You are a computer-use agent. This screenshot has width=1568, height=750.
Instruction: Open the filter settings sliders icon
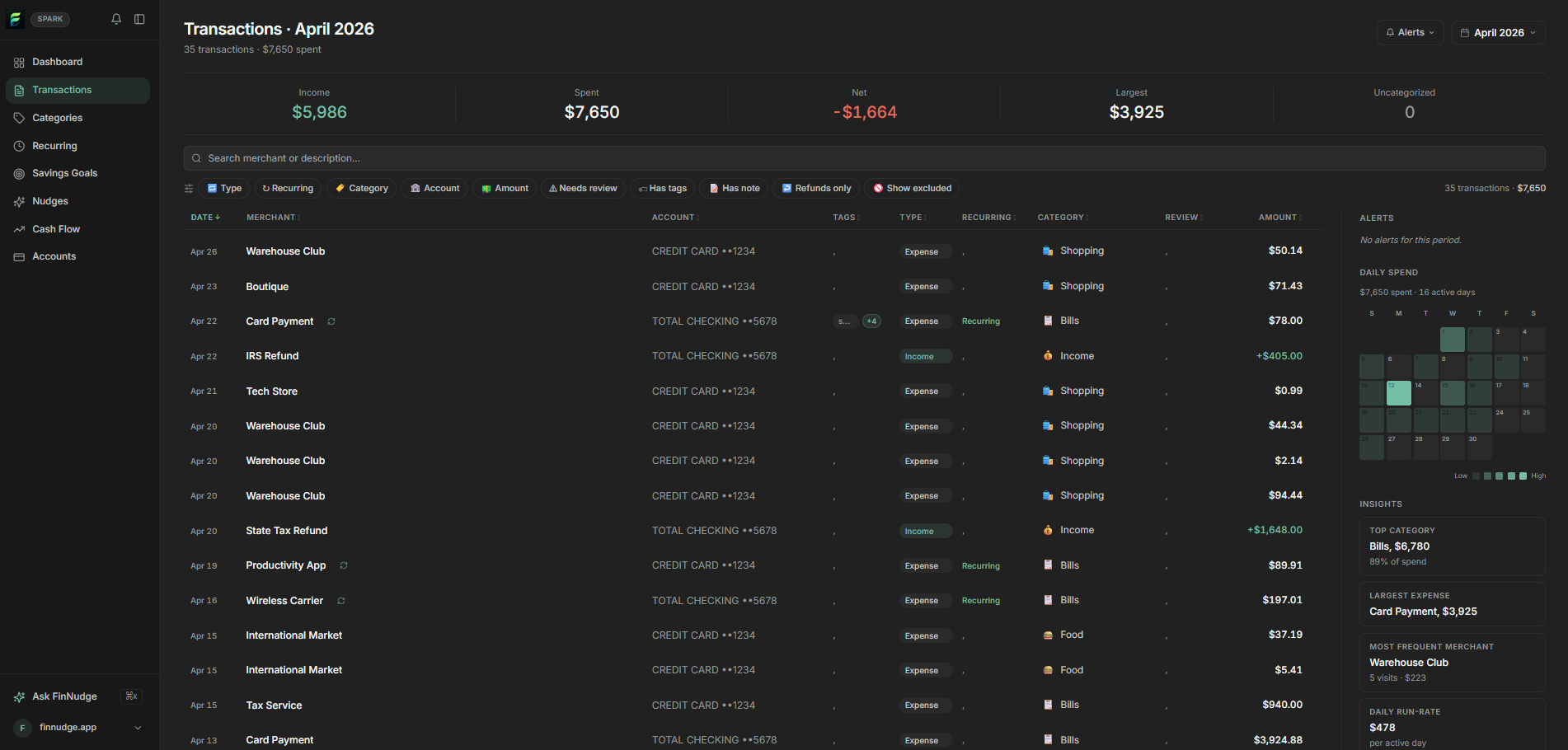pos(189,189)
